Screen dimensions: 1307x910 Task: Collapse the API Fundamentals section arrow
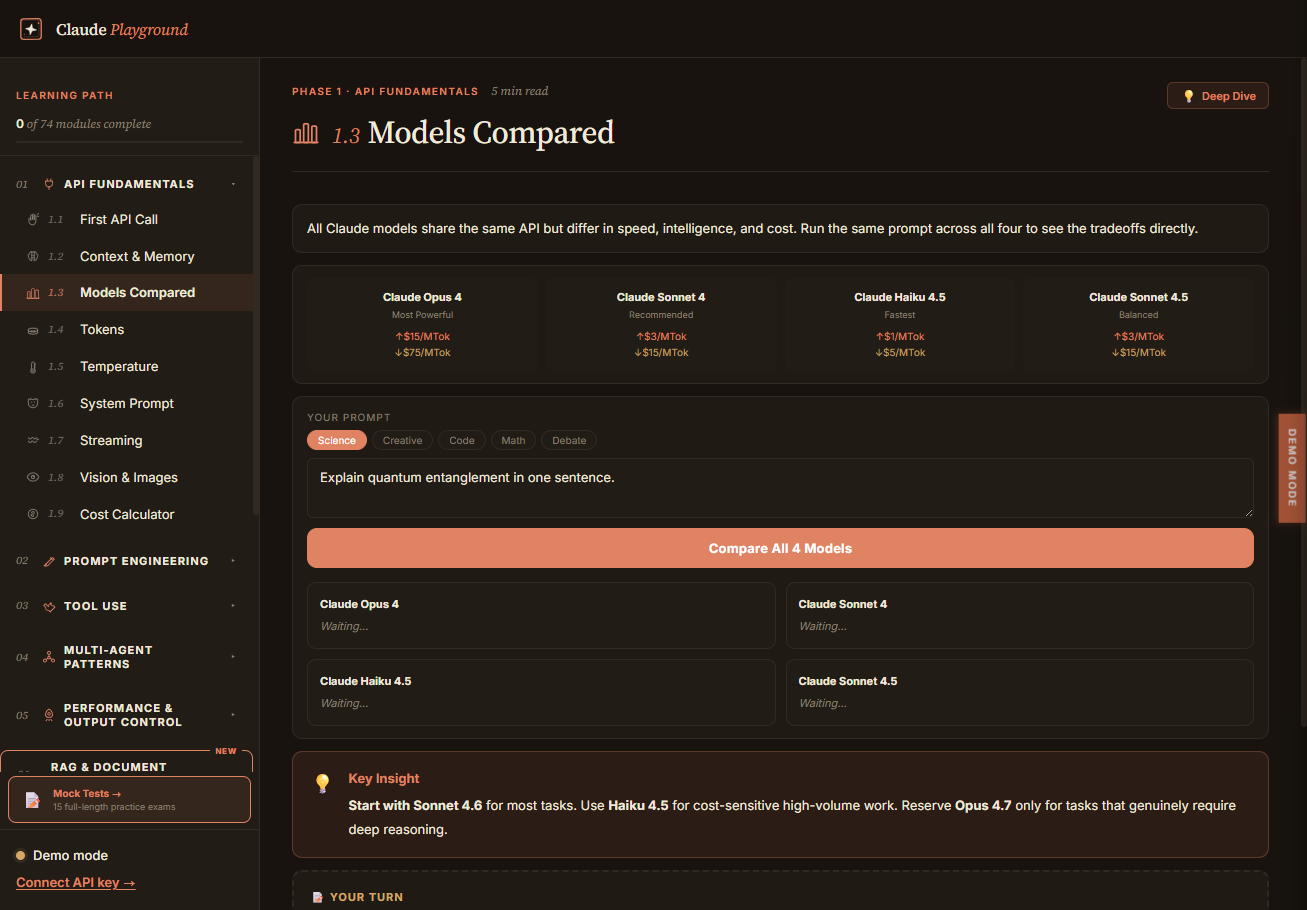tap(233, 184)
